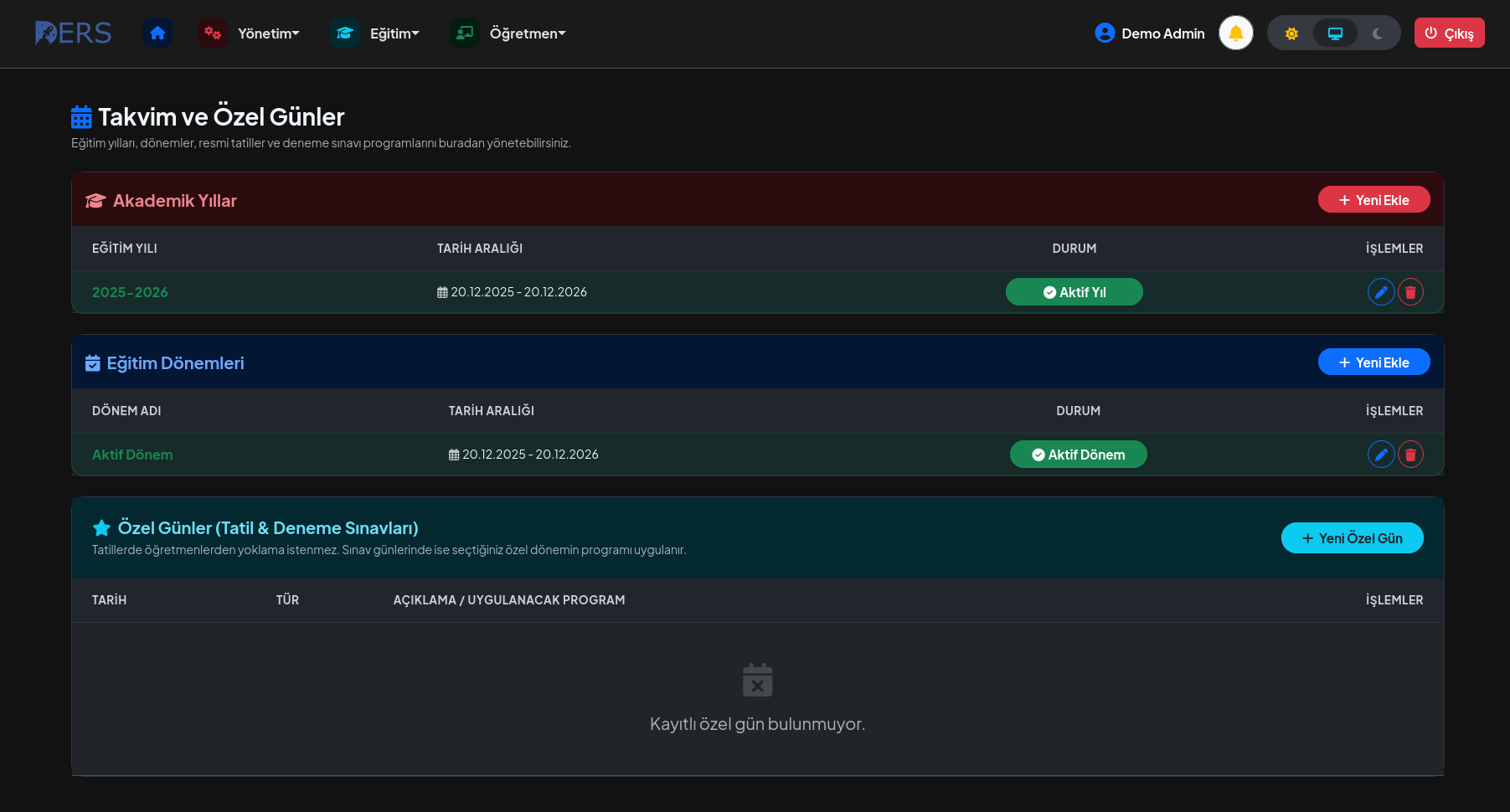Click the Çıkış logout button
Image resolution: width=1510 pixels, height=812 pixels.
[x=1450, y=33]
